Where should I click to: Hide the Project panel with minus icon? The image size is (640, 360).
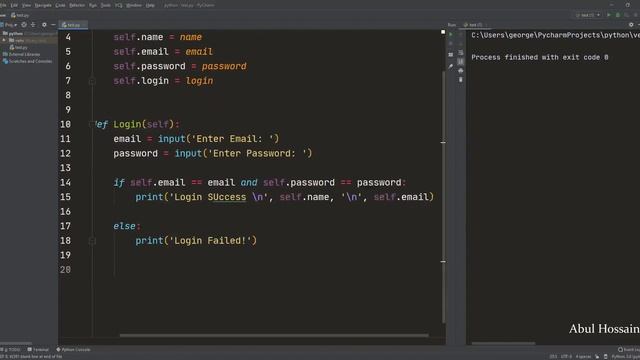(53, 25)
